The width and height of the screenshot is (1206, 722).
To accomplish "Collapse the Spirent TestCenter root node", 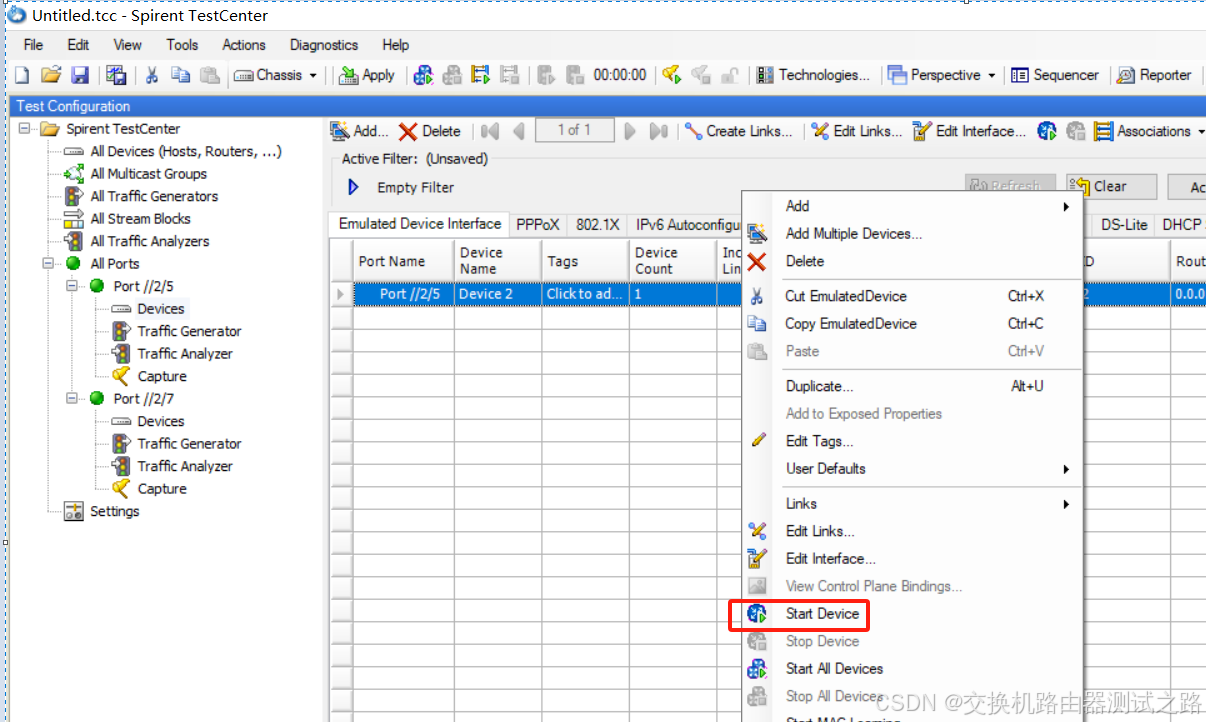I will 25,128.
